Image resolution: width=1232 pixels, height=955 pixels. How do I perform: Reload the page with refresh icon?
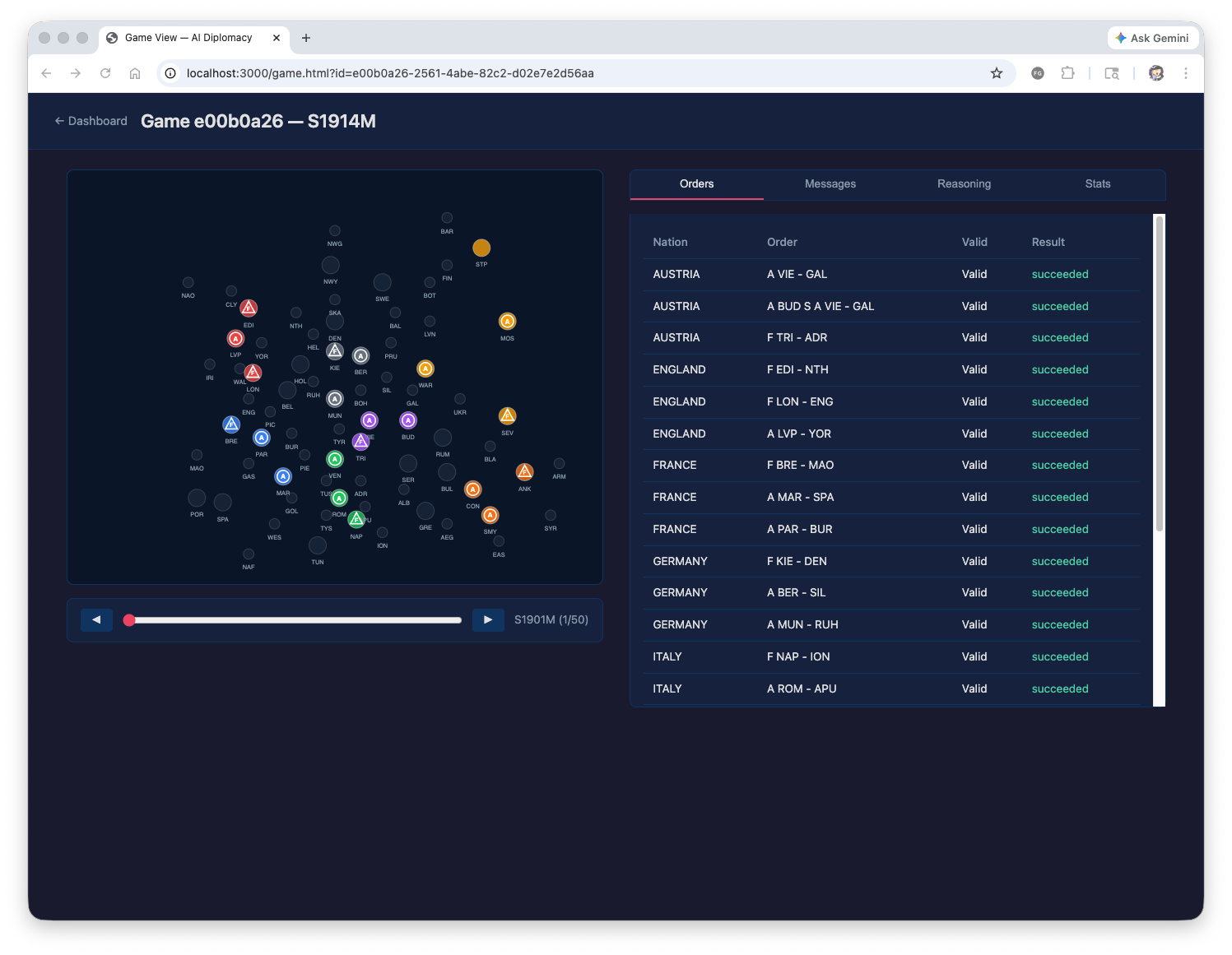point(105,73)
